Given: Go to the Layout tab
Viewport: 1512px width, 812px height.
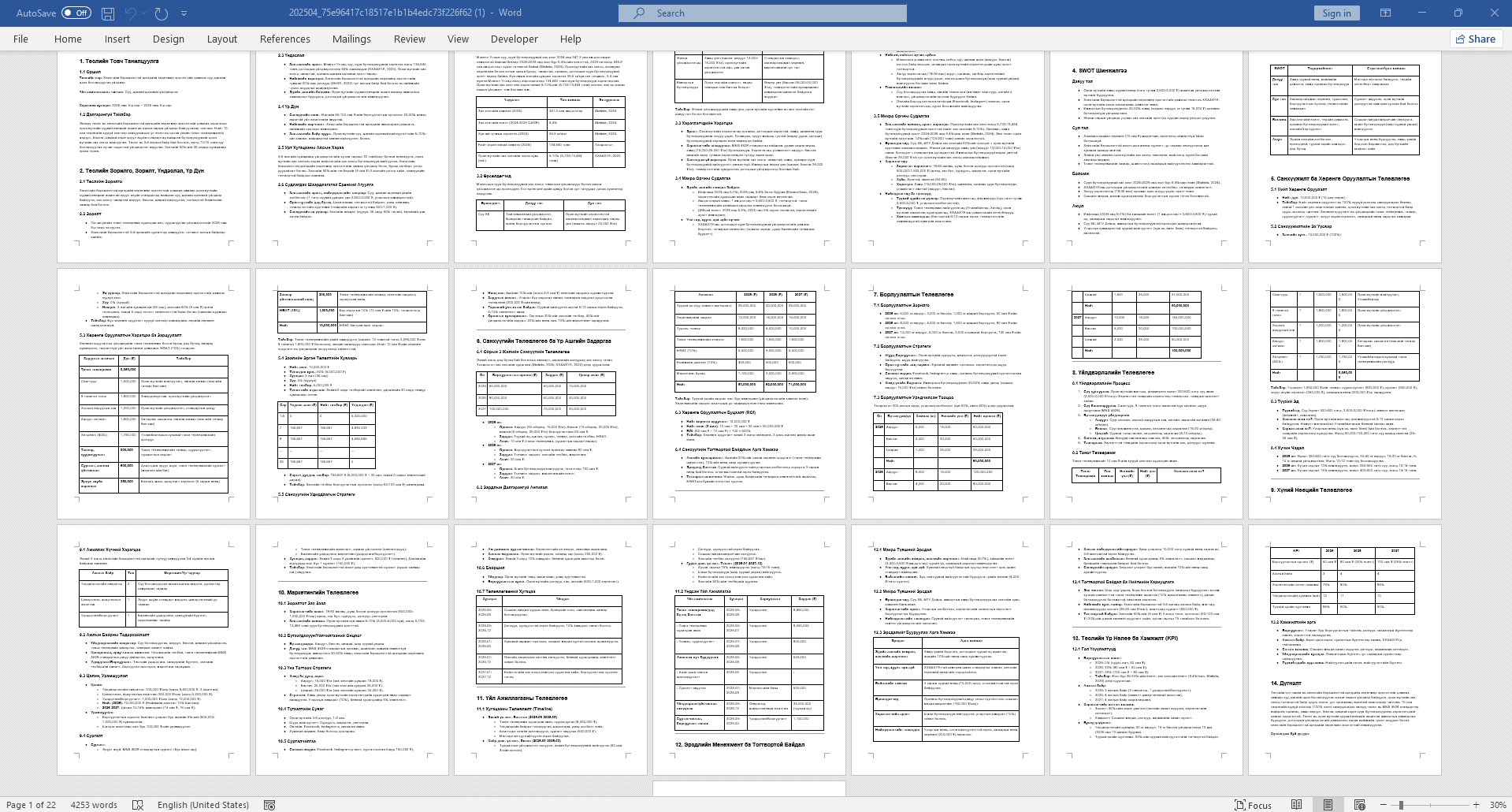Looking at the screenshot, I should (x=222, y=39).
